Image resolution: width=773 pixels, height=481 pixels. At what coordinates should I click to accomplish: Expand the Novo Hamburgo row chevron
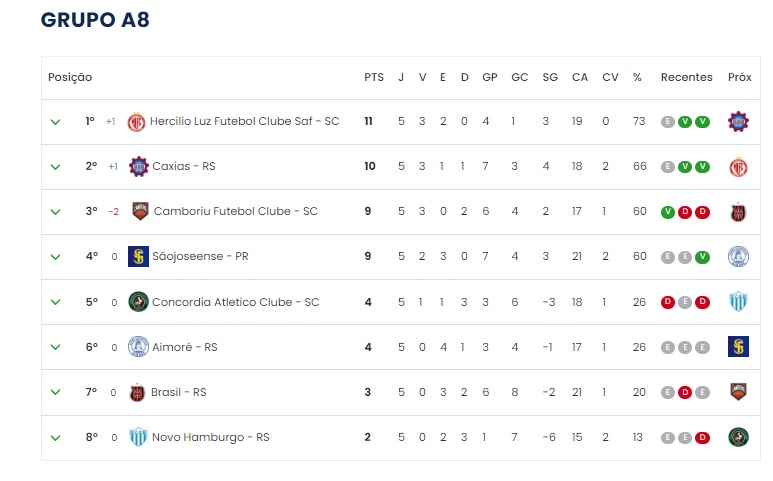pyautogui.click(x=56, y=438)
